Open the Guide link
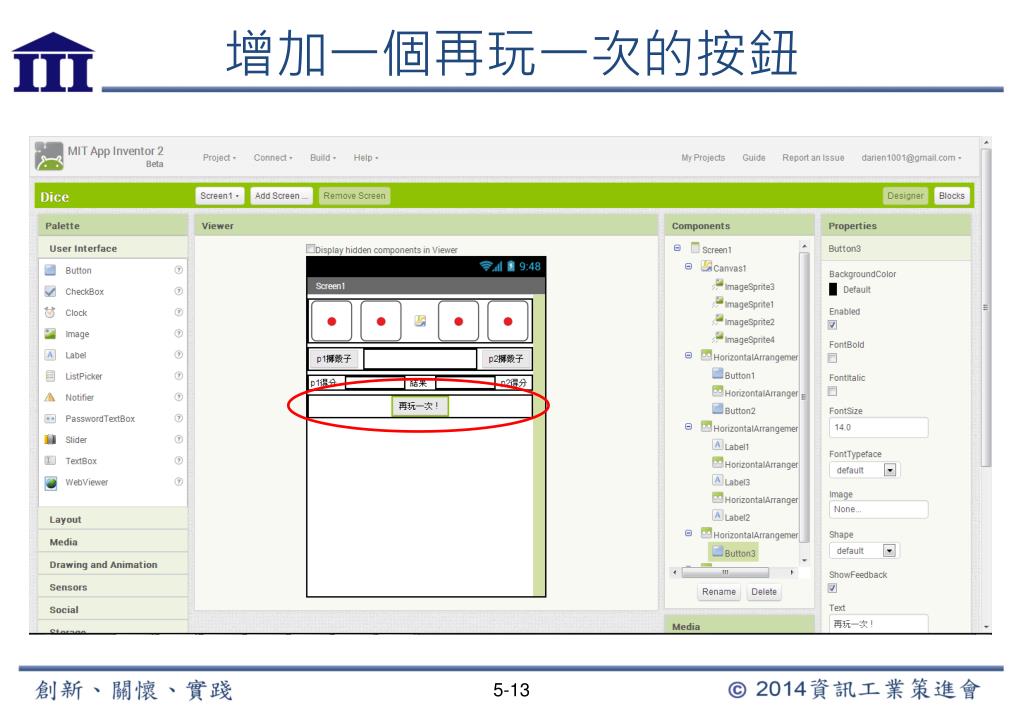 coord(754,158)
